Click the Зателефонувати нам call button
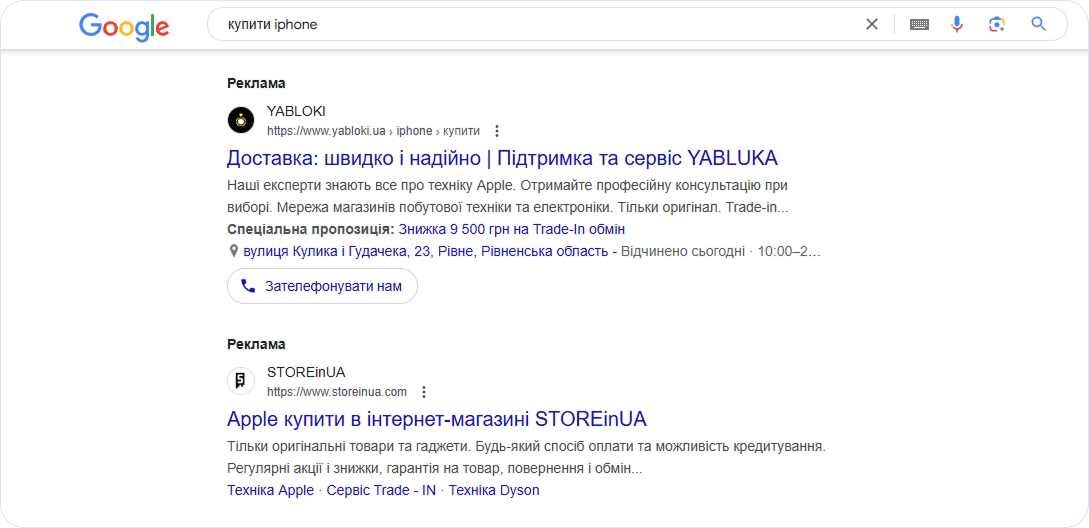Viewport: 1089px width, 528px height. 322,286
